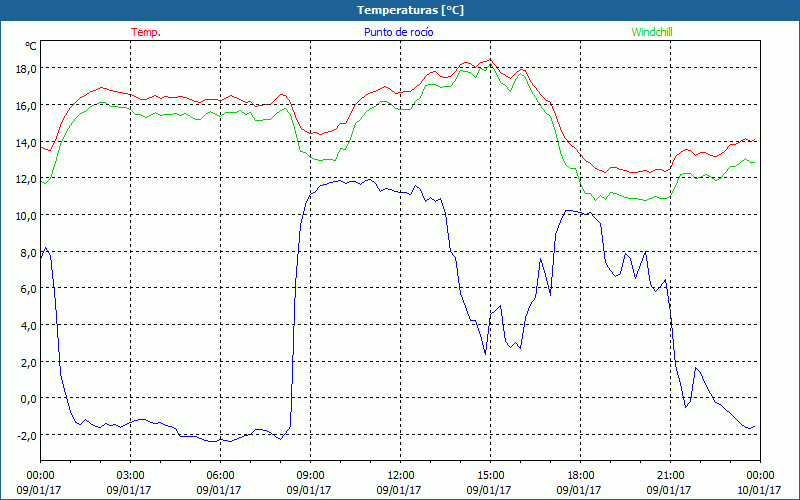The width and height of the screenshot is (800, 500).
Task: Click the 09:00 time axis label
Action: pyautogui.click(x=310, y=476)
